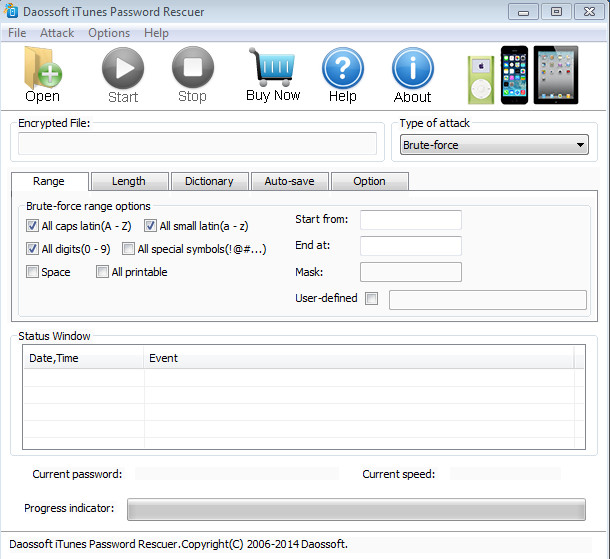
Task: Click the Help question mark icon
Action: click(x=343, y=68)
